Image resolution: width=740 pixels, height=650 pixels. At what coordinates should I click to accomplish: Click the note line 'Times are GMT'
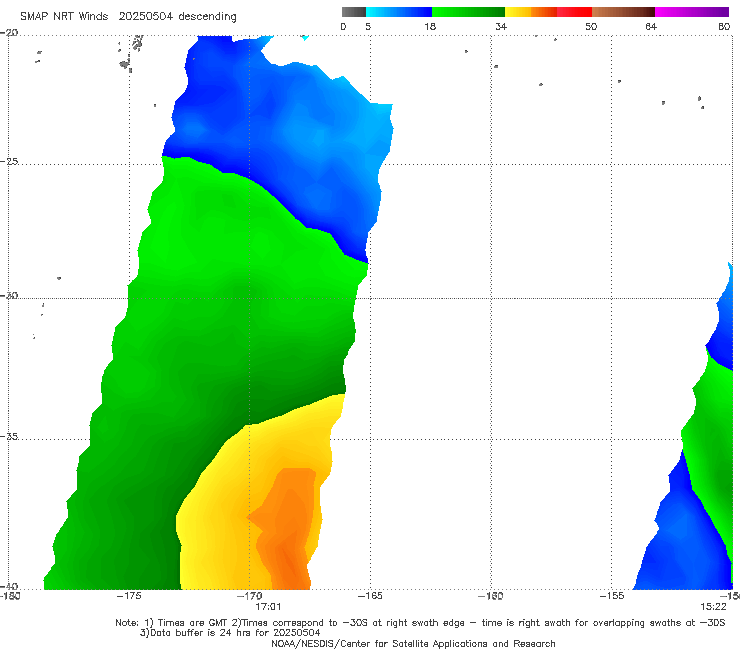tap(193, 623)
